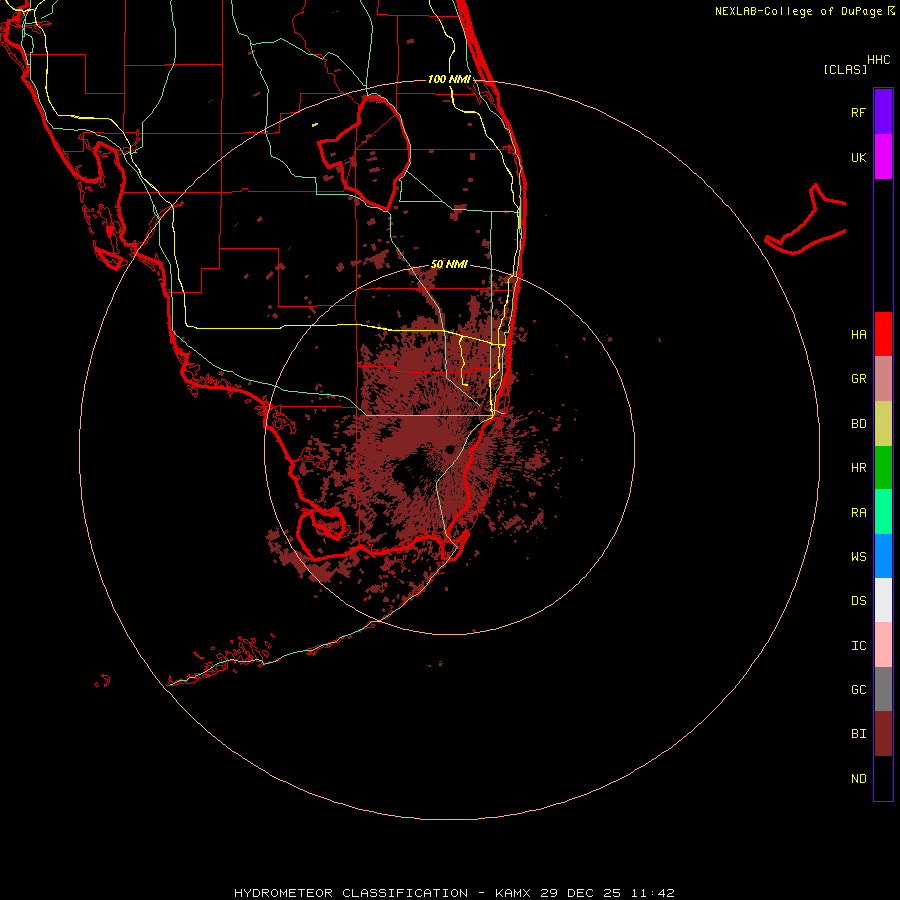Click the "HA" legend label
The image size is (900, 900).
(x=858, y=334)
